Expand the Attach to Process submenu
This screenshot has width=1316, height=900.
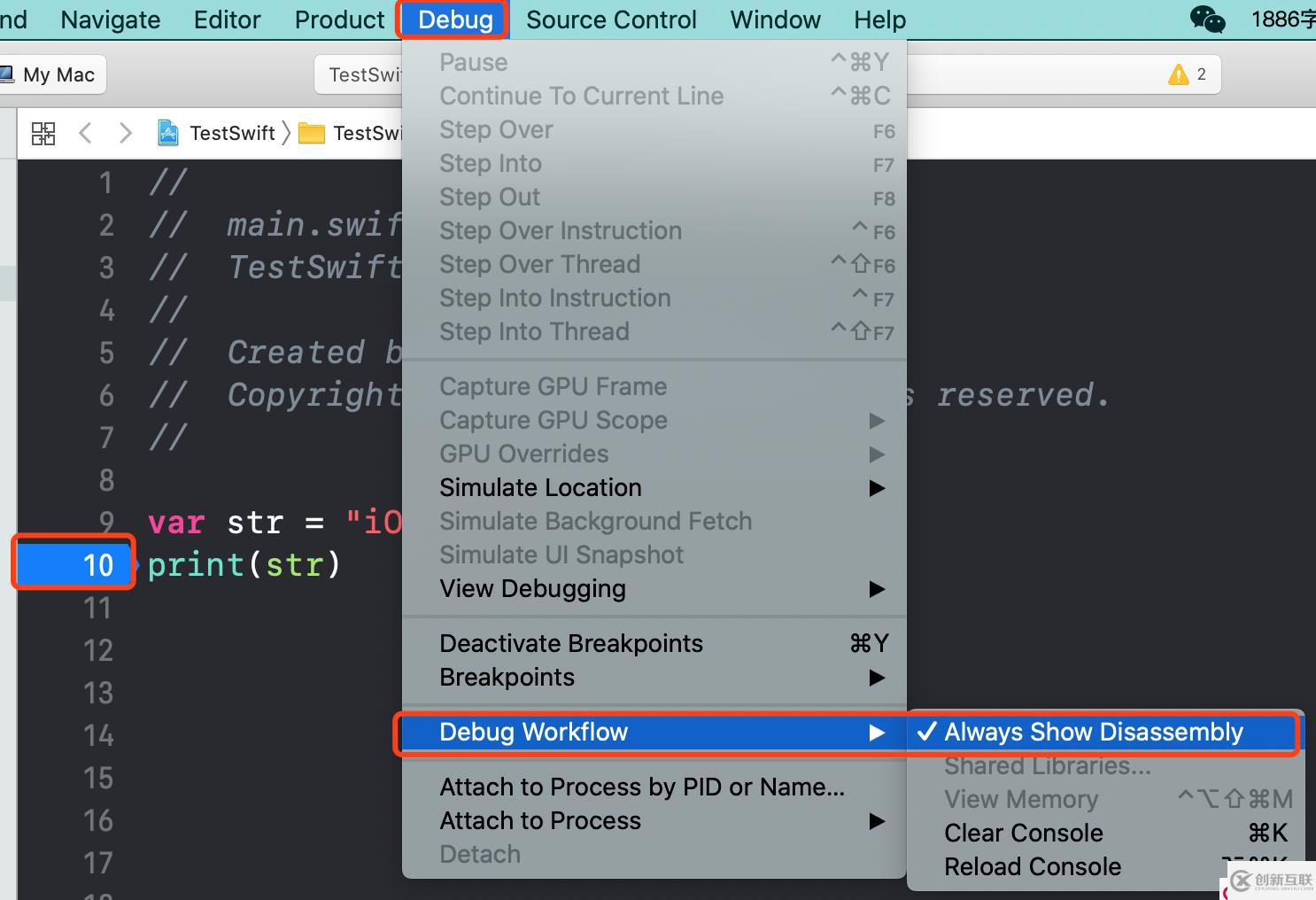click(654, 820)
